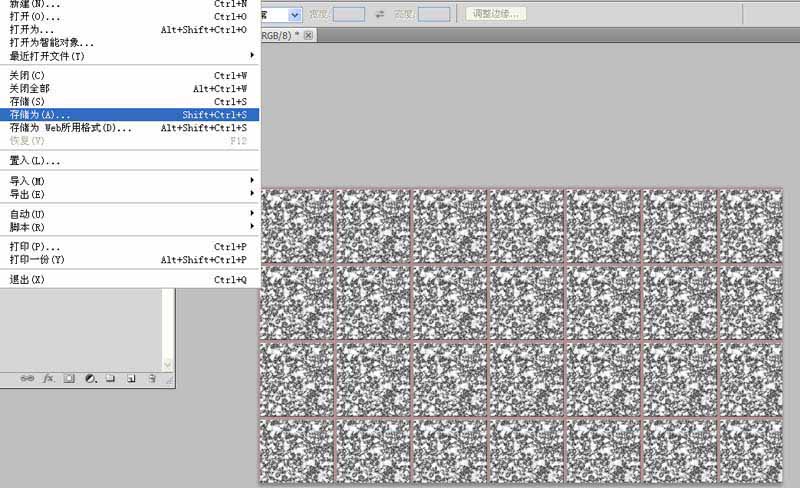Swap width and height values
Image resolution: width=800 pixels, height=488 pixels.
[x=381, y=15]
